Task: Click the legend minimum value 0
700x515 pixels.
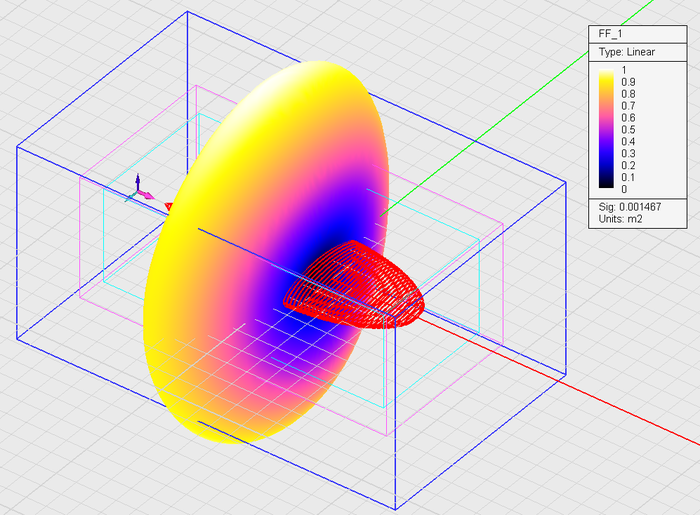Action: pyautogui.click(x=624, y=189)
